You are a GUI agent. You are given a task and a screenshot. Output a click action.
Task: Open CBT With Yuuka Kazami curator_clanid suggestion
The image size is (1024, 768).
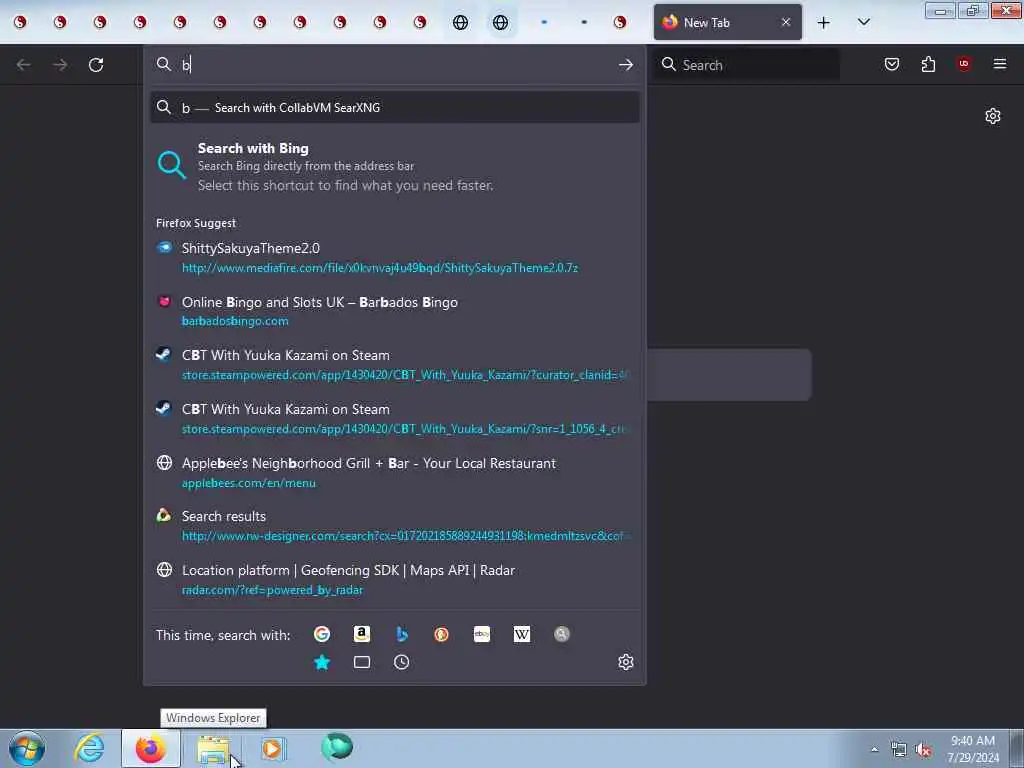(394, 364)
